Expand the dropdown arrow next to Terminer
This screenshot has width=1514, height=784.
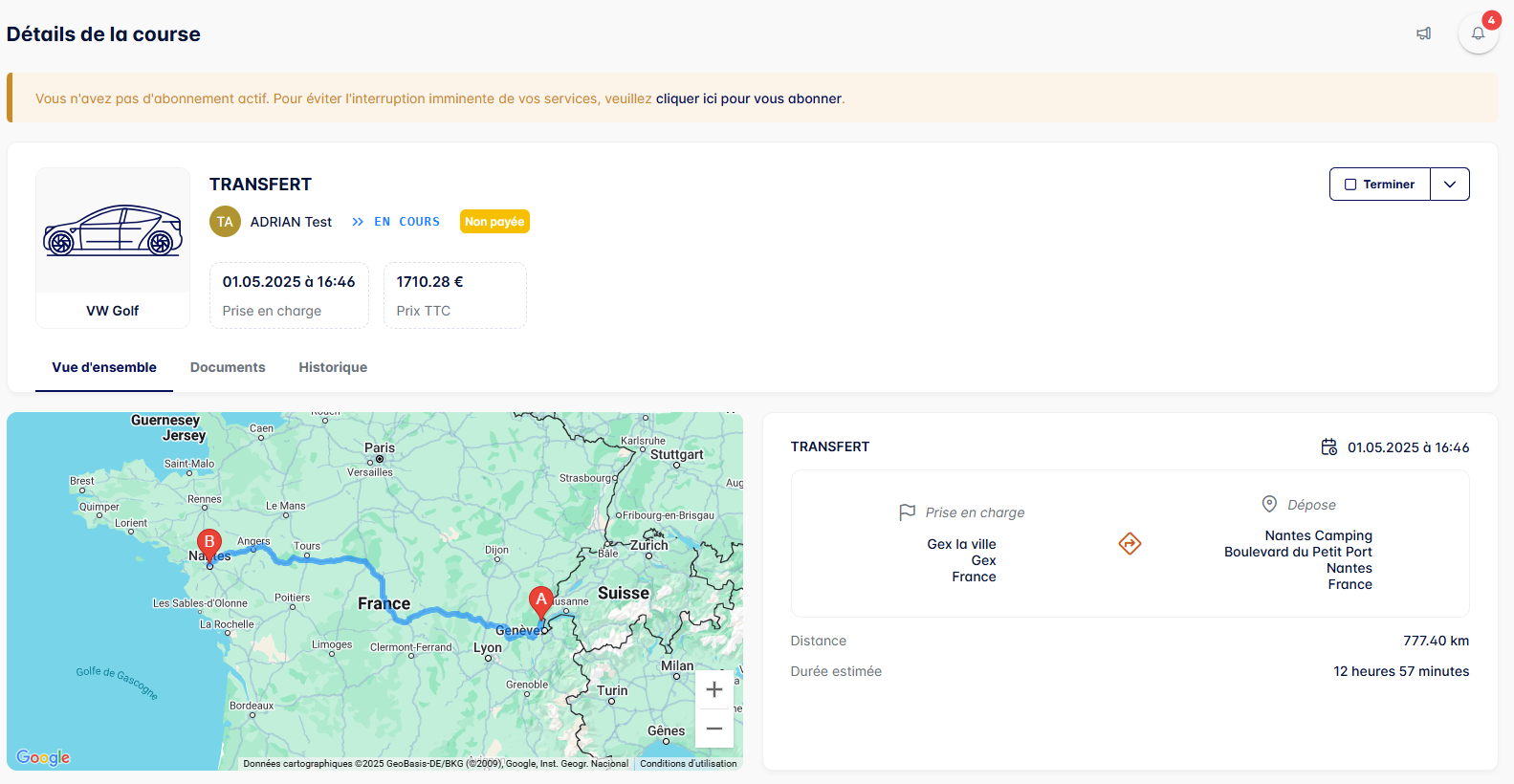[x=1450, y=185]
